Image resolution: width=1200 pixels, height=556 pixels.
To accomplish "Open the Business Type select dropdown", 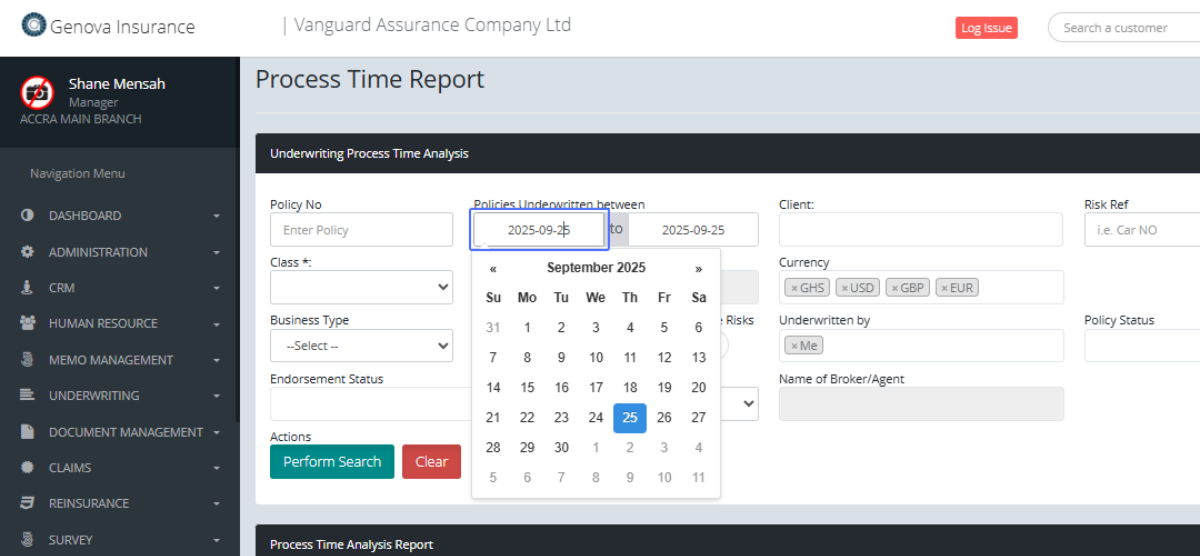I will tap(361, 346).
